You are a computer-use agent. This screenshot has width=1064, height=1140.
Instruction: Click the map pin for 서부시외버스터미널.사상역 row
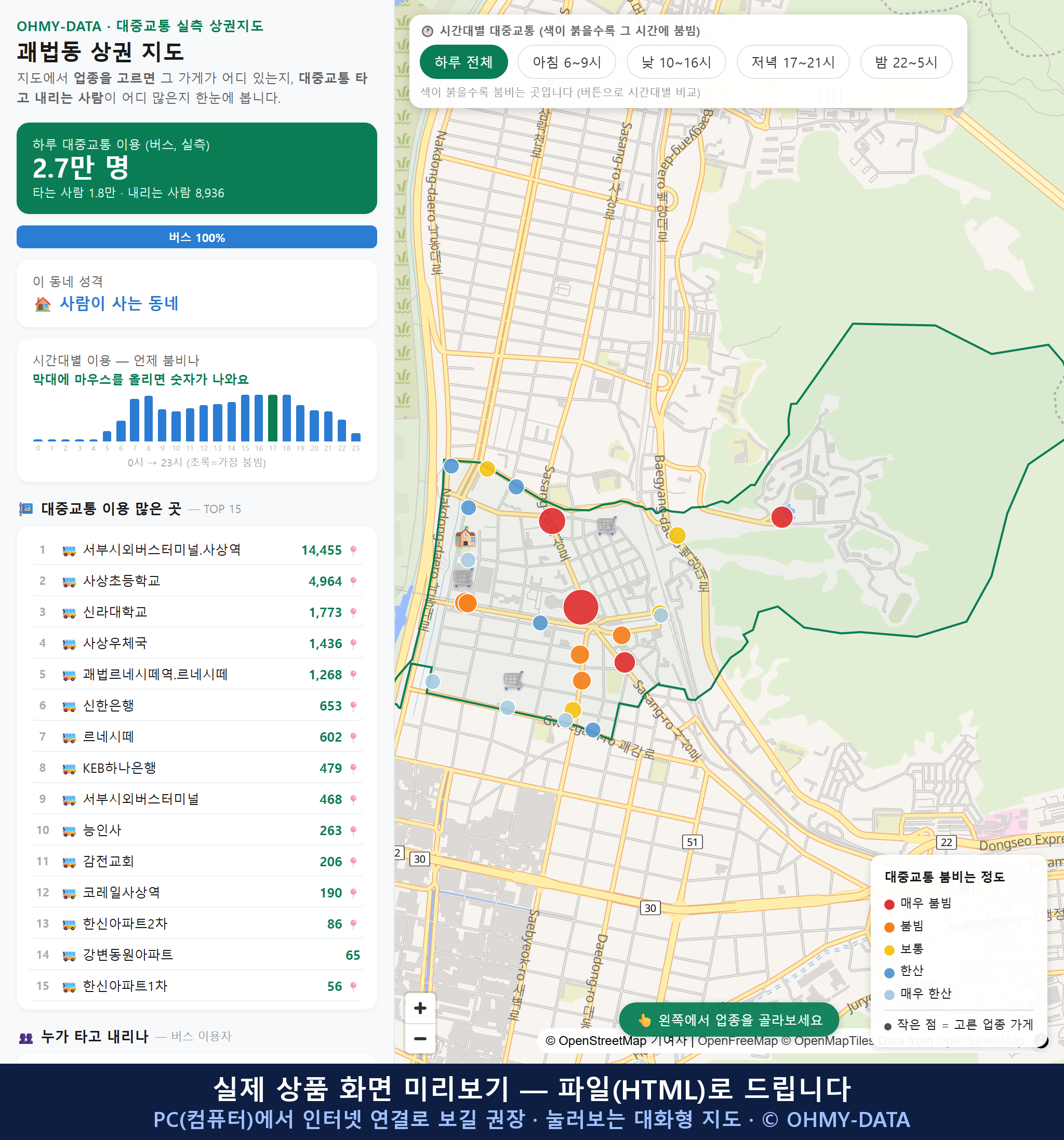pyautogui.click(x=353, y=551)
